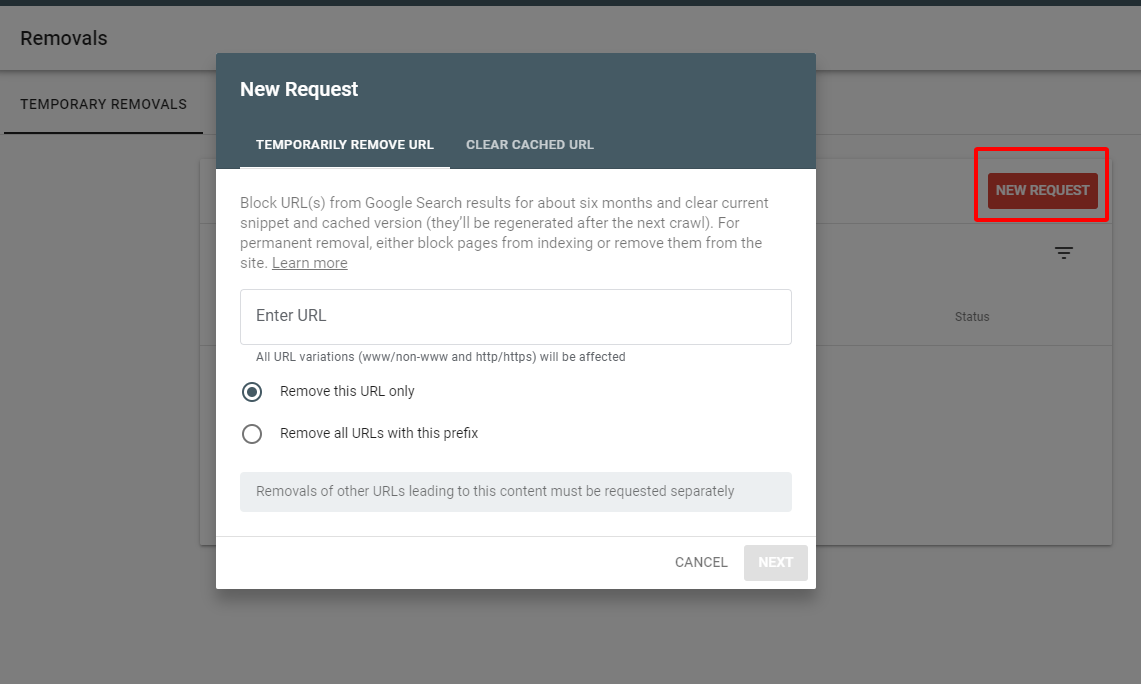This screenshot has width=1141, height=684.
Task: Open the table filter icon
Action: pyautogui.click(x=1064, y=253)
